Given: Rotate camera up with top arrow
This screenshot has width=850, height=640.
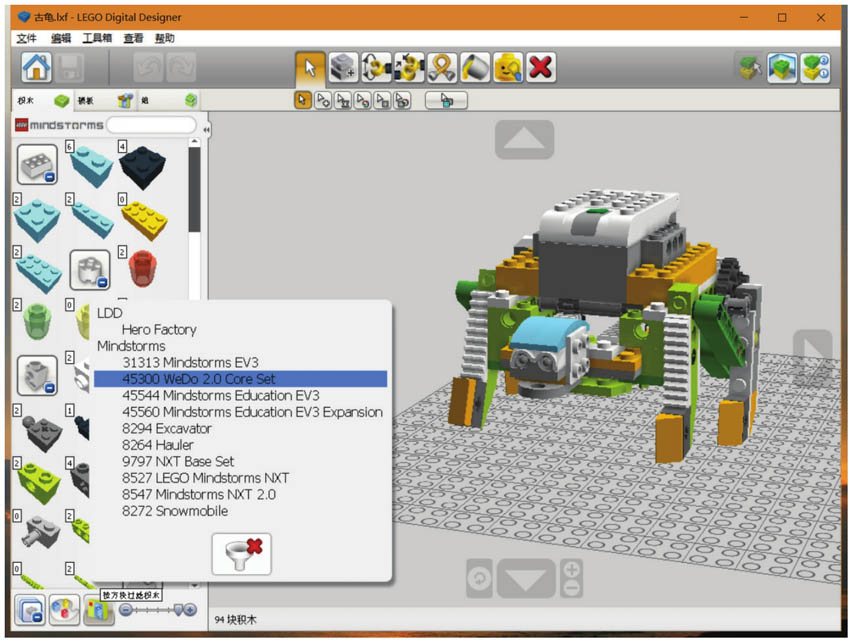Looking at the screenshot, I should point(524,140).
